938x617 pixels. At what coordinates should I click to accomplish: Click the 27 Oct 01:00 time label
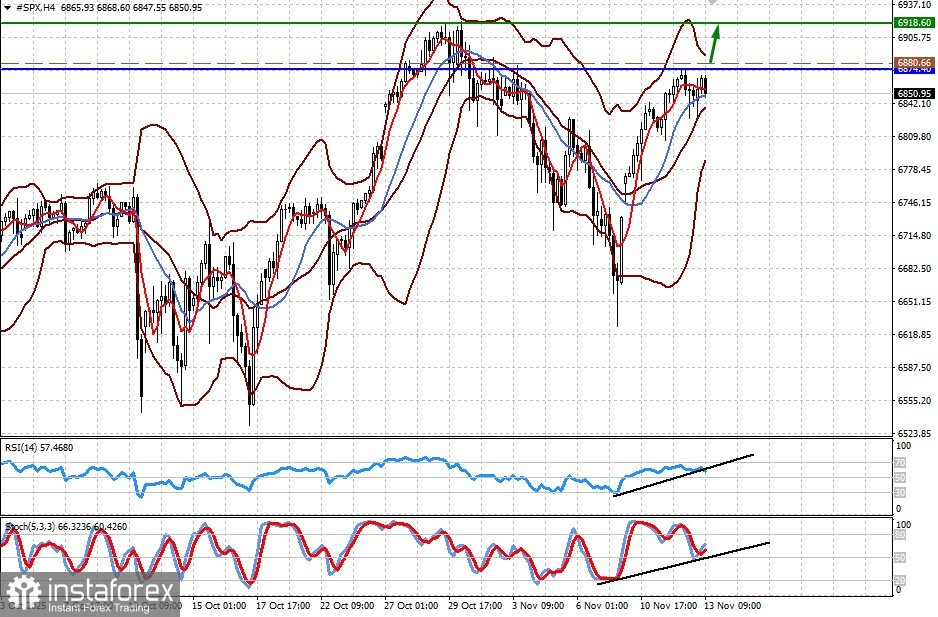click(x=411, y=606)
